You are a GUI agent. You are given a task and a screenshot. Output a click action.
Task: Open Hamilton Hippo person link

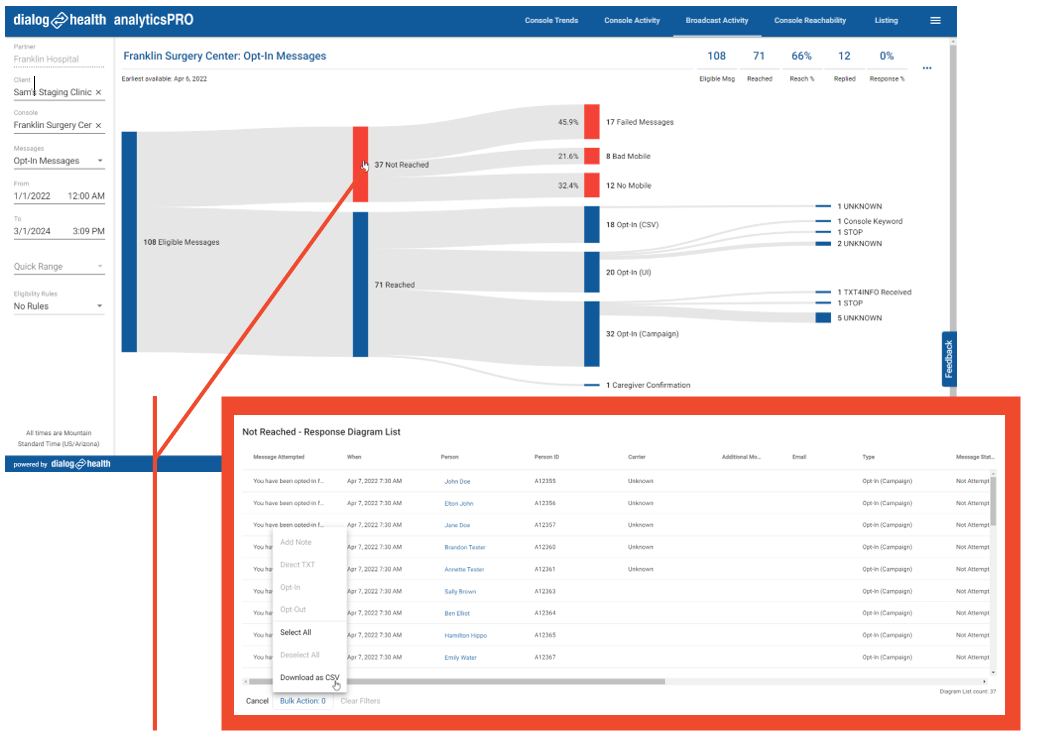[465, 636]
